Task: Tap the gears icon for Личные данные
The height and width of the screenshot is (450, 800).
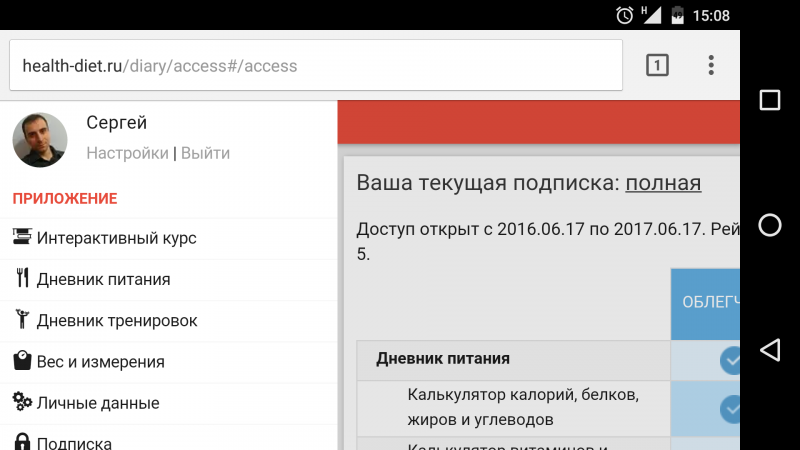Action: point(21,402)
